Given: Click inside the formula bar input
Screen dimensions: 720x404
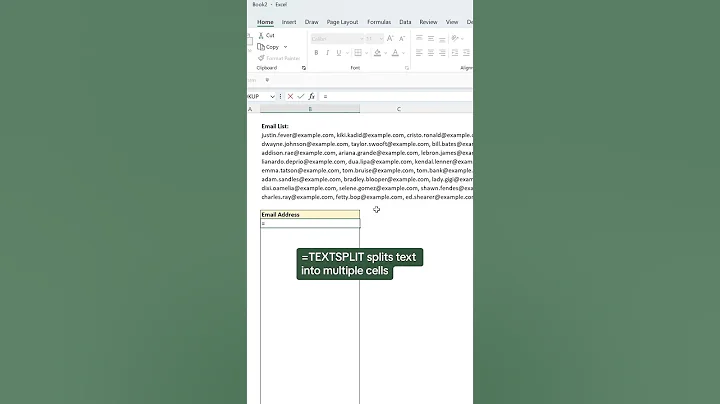Looking at the screenshot, I should click(396, 96).
